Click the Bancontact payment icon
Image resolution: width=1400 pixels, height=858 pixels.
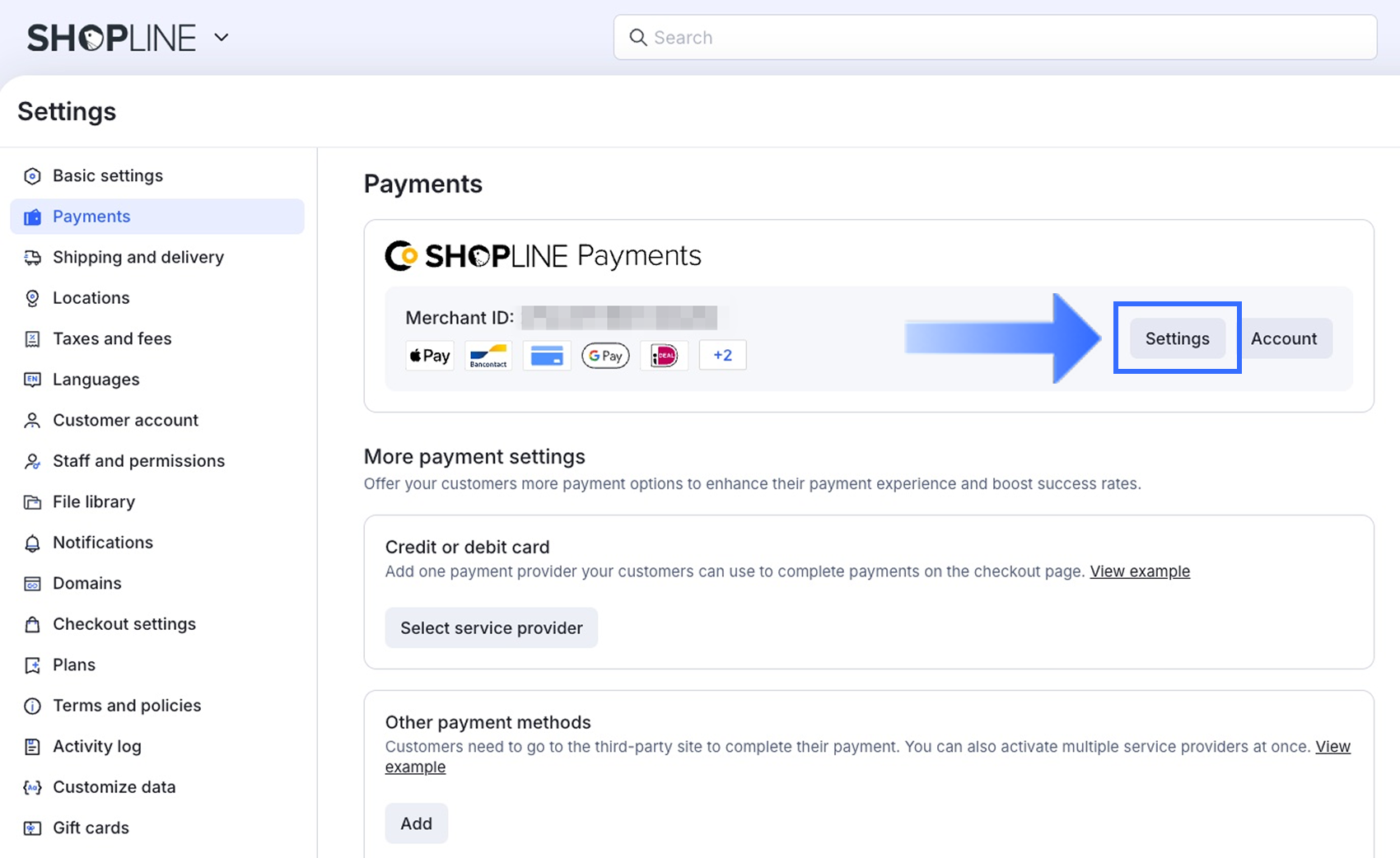click(488, 356)
